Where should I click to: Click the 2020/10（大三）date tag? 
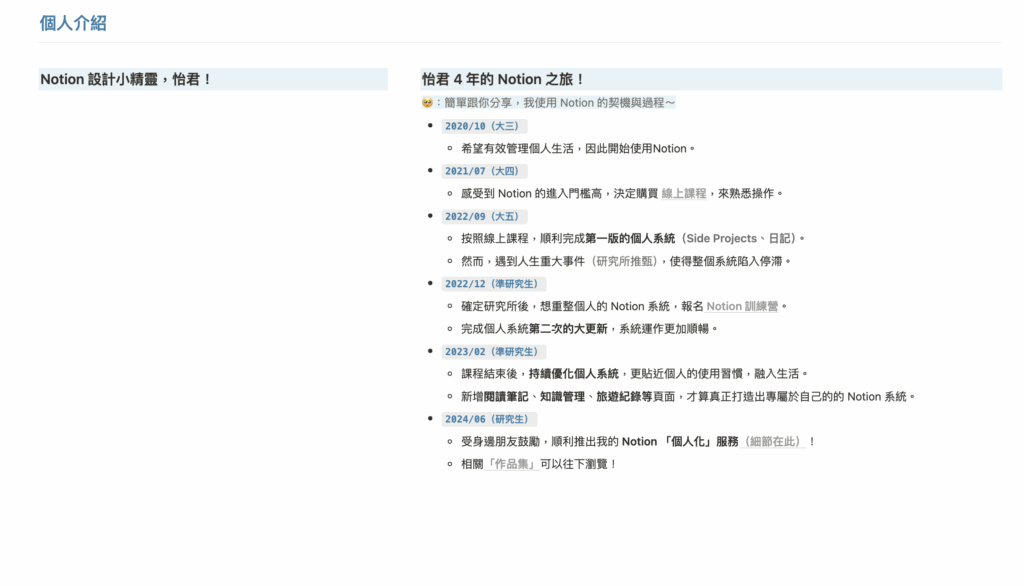pyautogui.click(x=482, y=126)
